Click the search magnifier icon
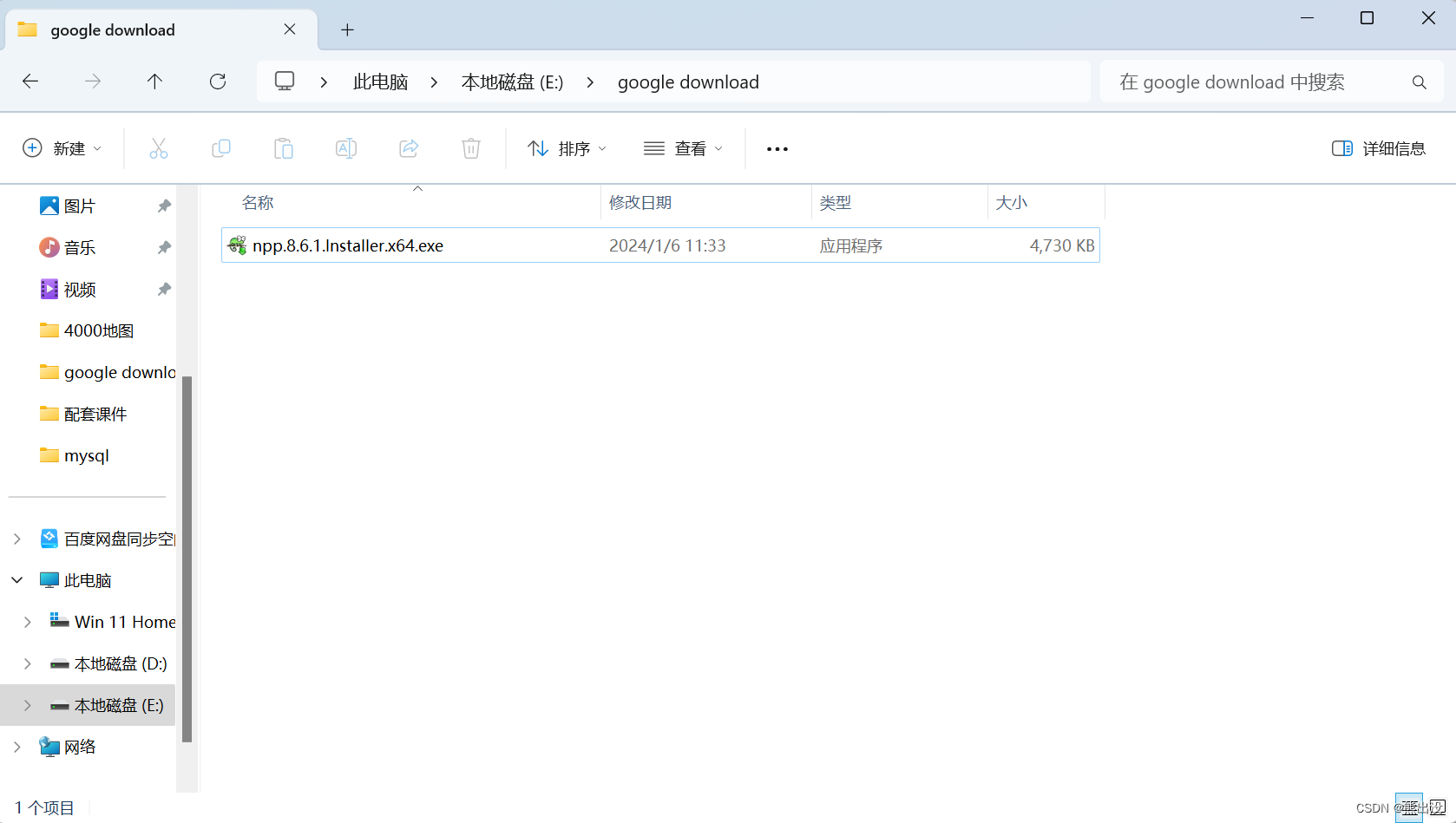This screenshot has width=1456, height=823. [1420, 82]
